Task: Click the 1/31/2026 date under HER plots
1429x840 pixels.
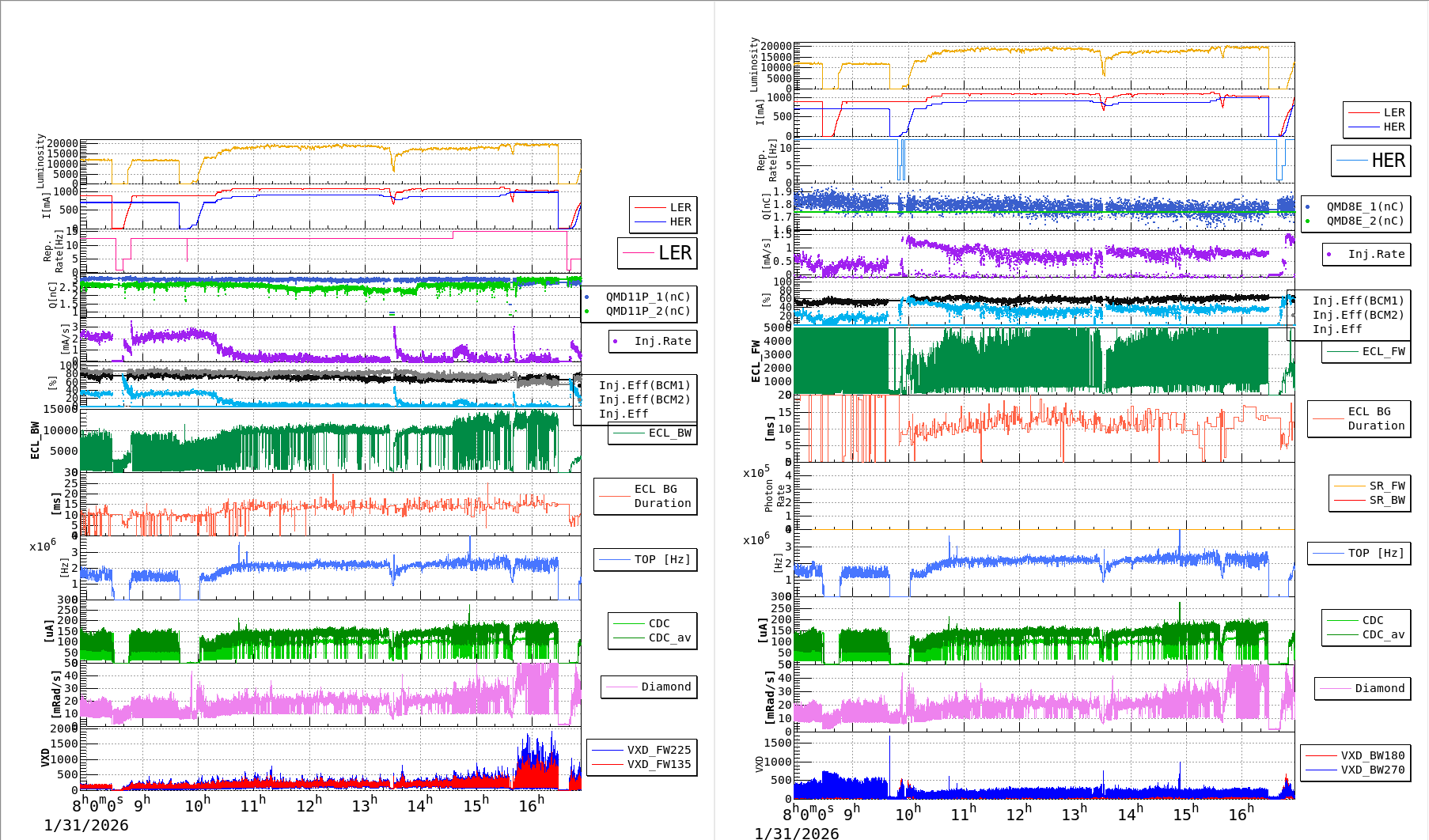Action: pyautogui.click(x=797, y=833)
